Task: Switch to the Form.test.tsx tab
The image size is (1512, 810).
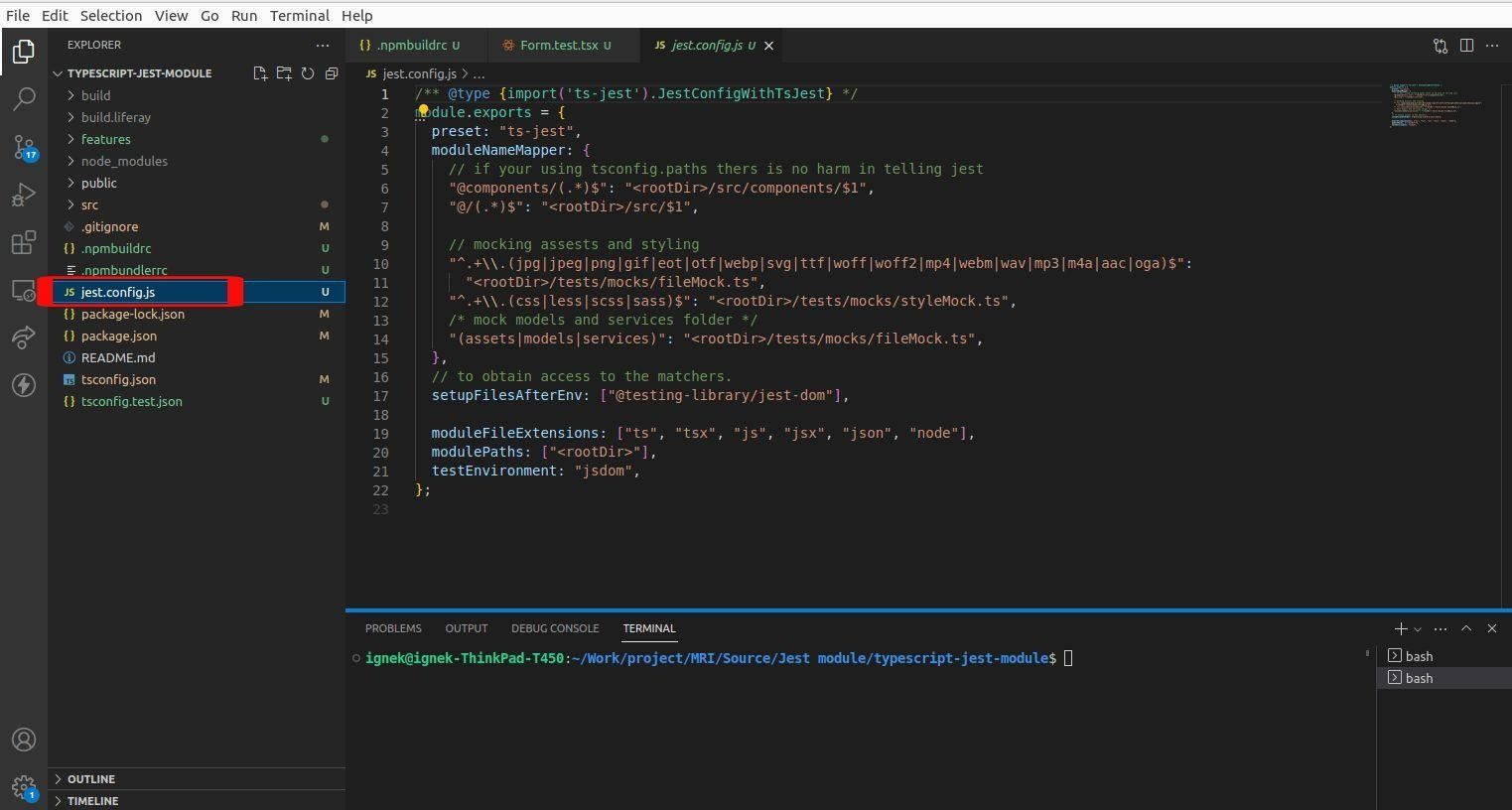Action: tap(557, 45)
